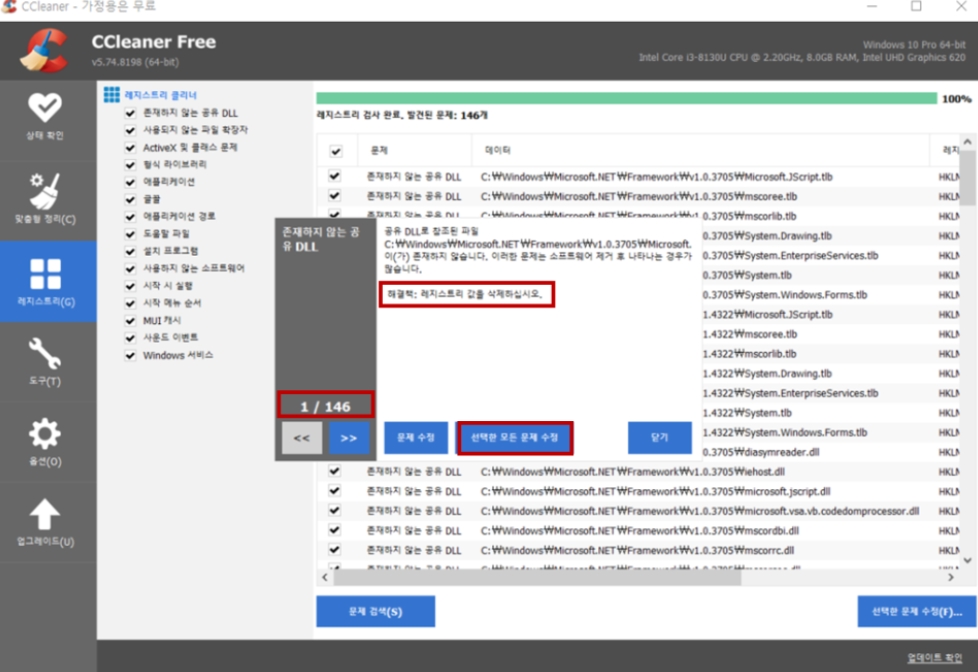Open the 상태 확인 health check icon
This screenshot has width=978, height=672.
pos(45,109)
